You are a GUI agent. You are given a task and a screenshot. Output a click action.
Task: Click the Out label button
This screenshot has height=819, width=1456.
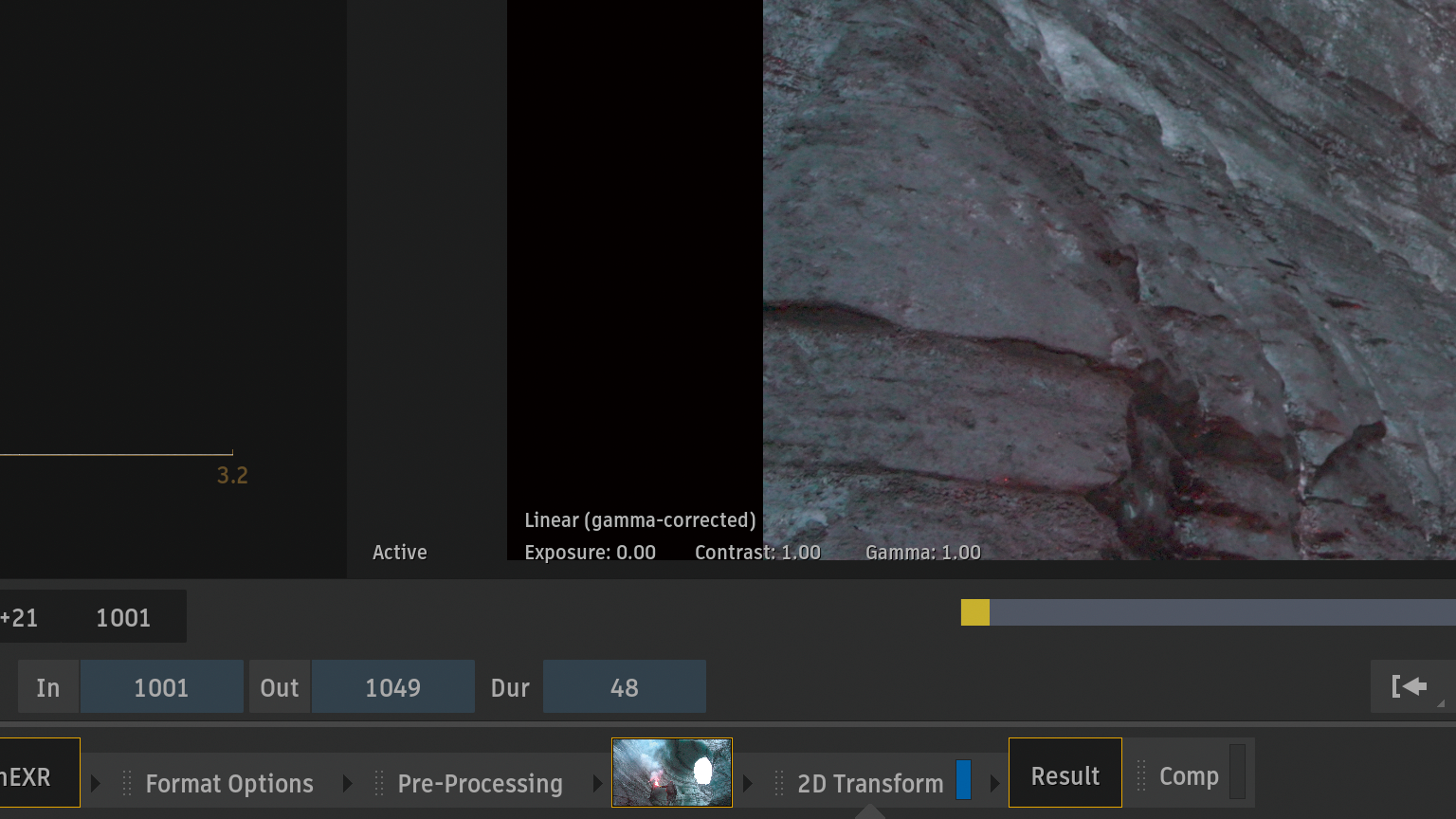pyautogui.click(x=280, y=687)
